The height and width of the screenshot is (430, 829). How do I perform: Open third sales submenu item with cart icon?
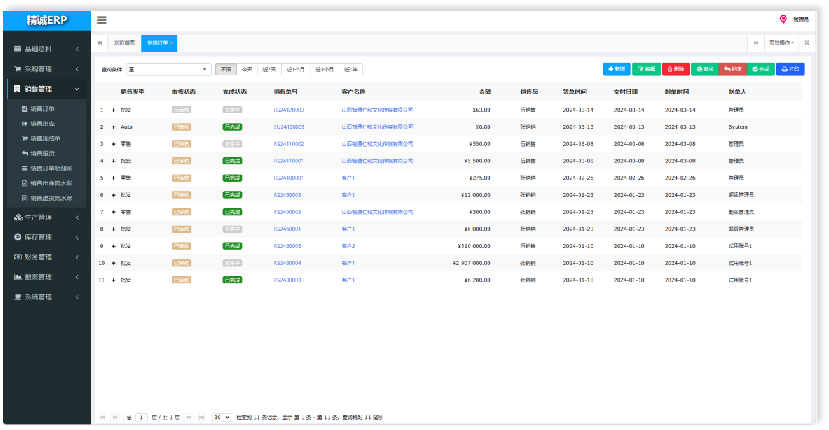(43, 139)
